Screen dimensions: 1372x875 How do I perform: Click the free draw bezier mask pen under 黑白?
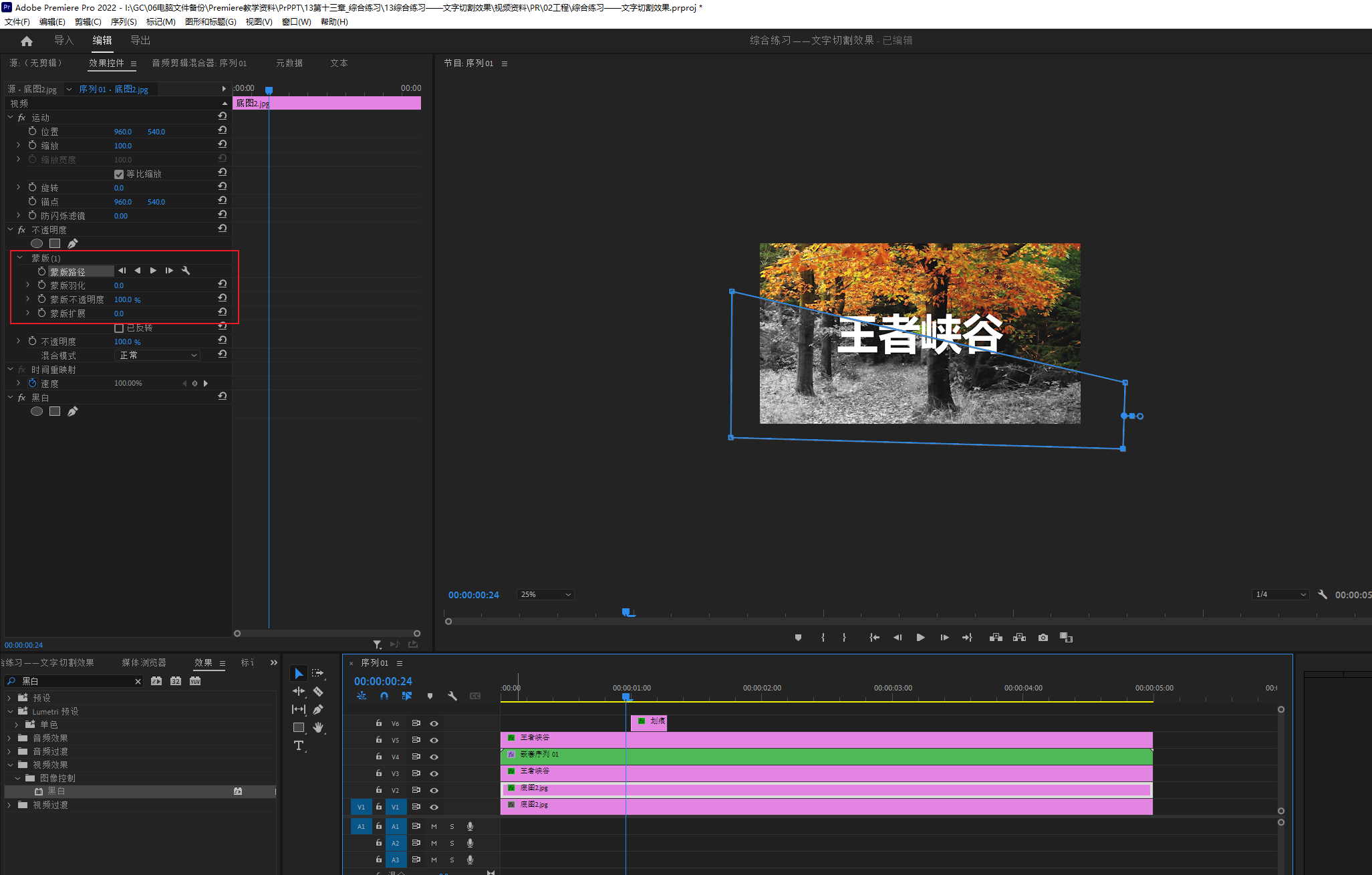point(72,412)
